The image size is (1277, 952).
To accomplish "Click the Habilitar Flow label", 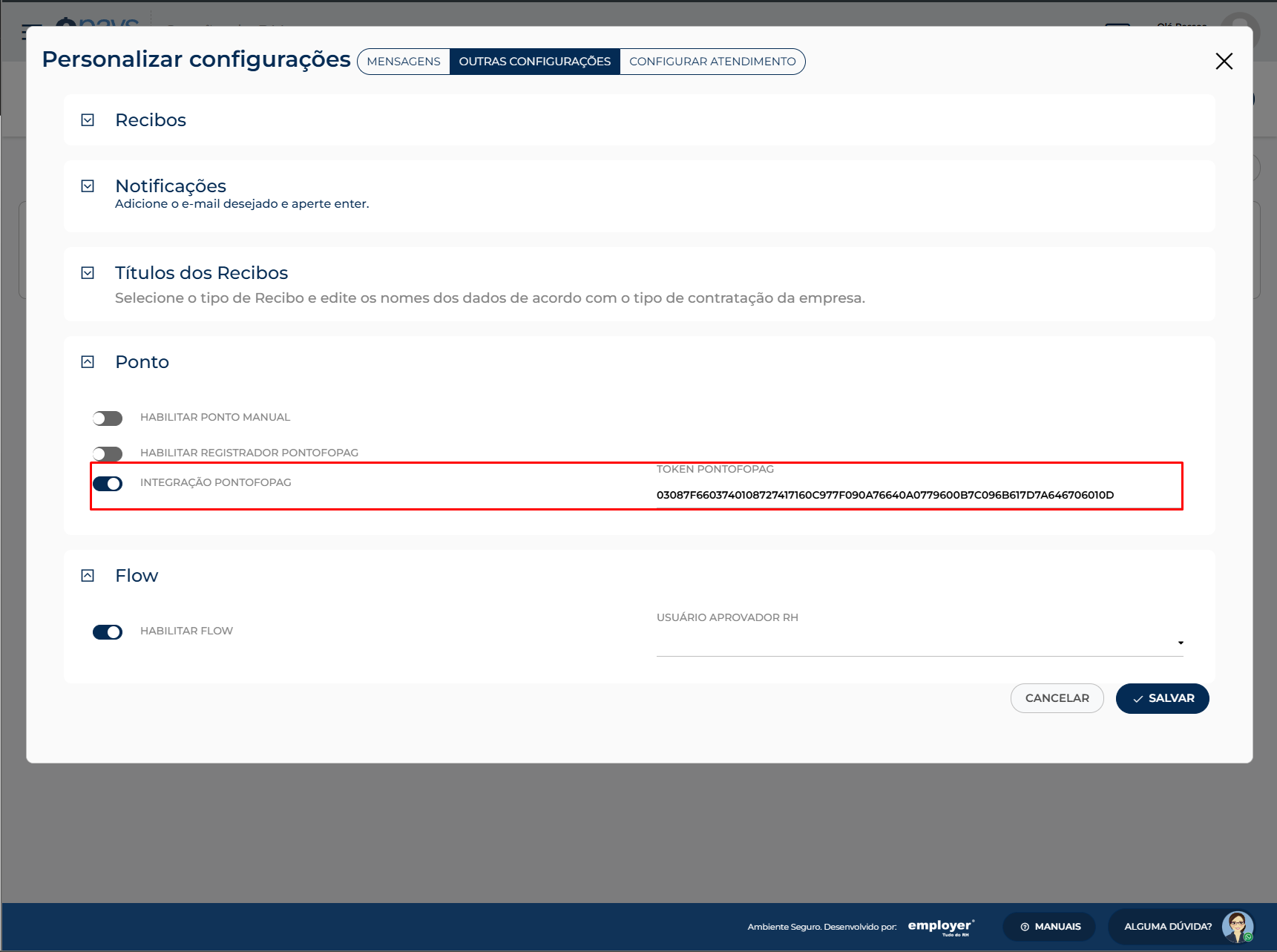I will coord(186,631).
